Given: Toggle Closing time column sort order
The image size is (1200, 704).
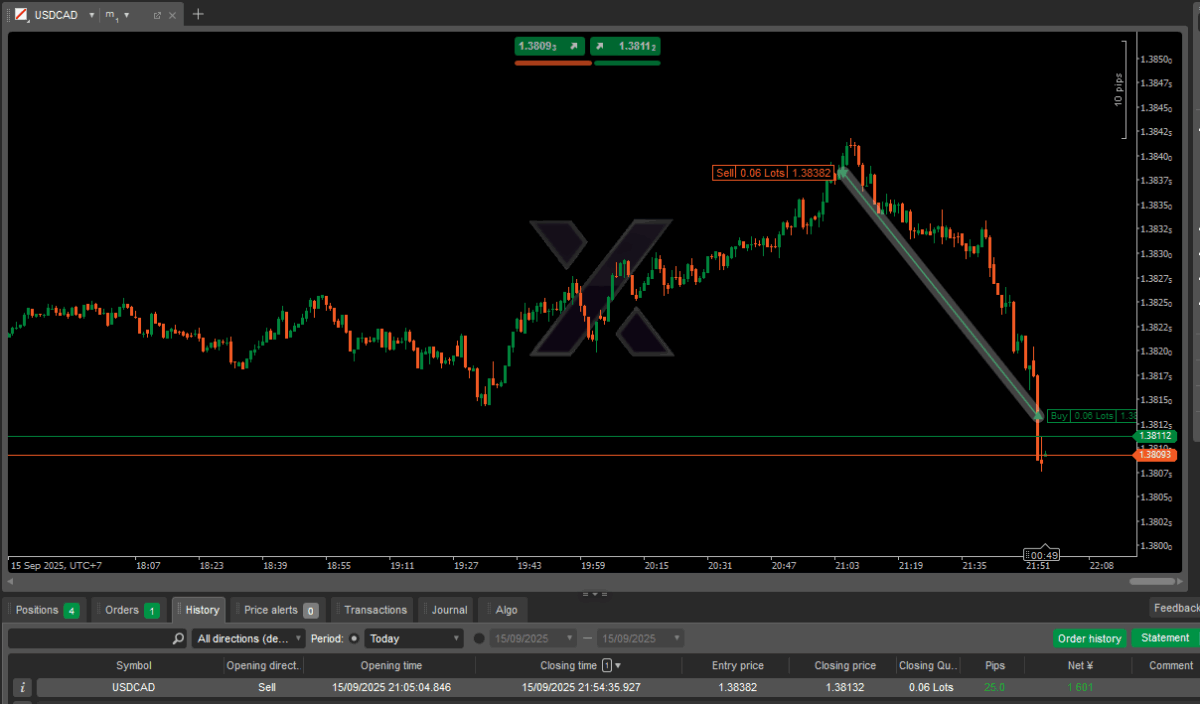Looking at the screenshot, I should [x=618, y=665].
